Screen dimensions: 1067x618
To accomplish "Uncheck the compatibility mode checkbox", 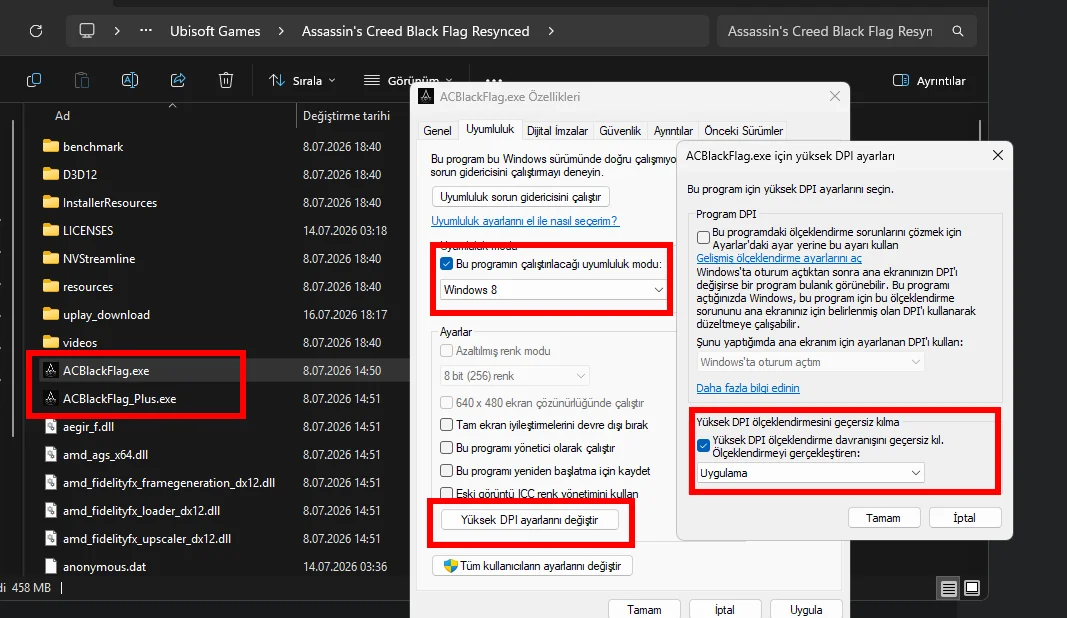I will coord(446,264).
